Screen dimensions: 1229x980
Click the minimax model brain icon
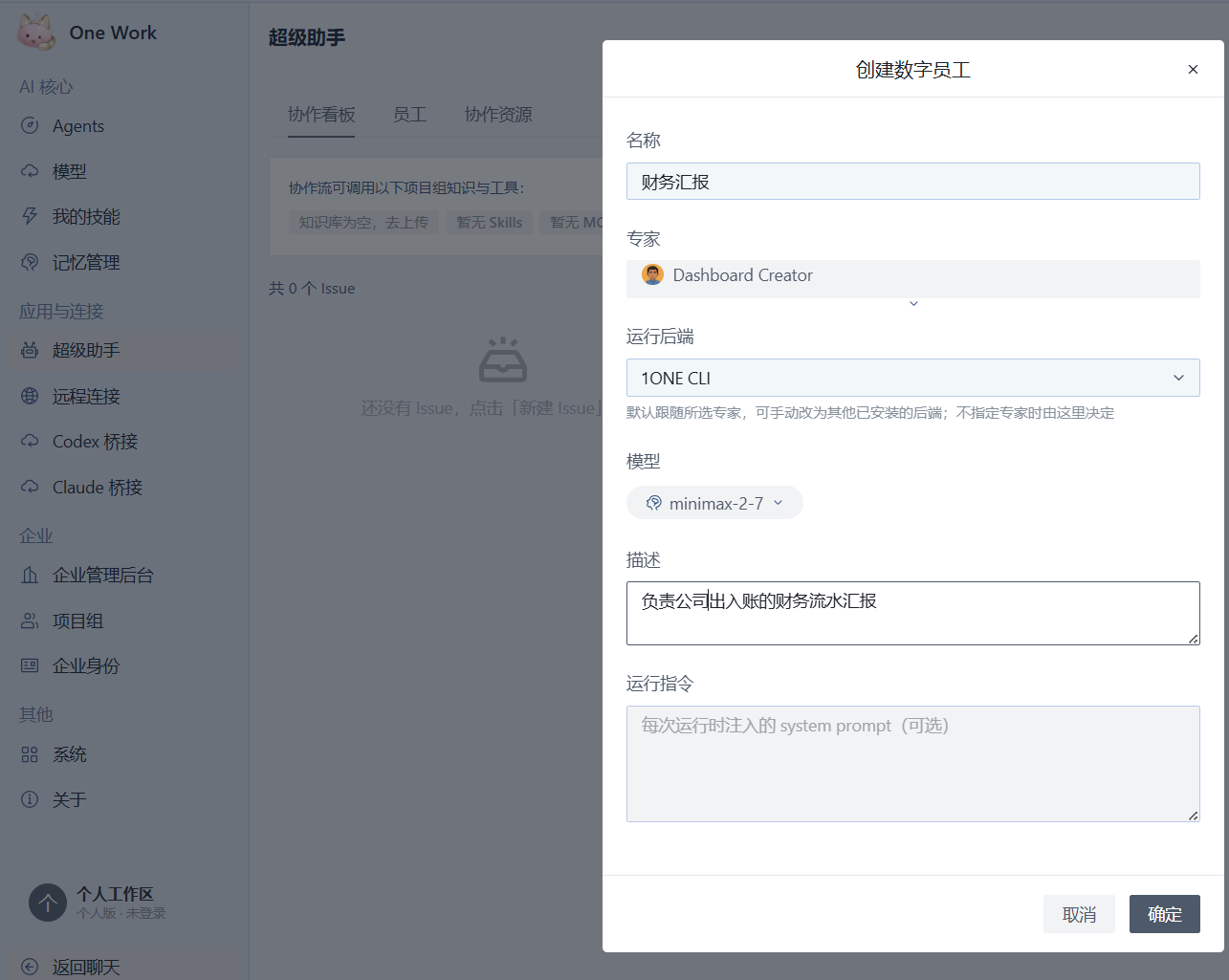[654, 503]
